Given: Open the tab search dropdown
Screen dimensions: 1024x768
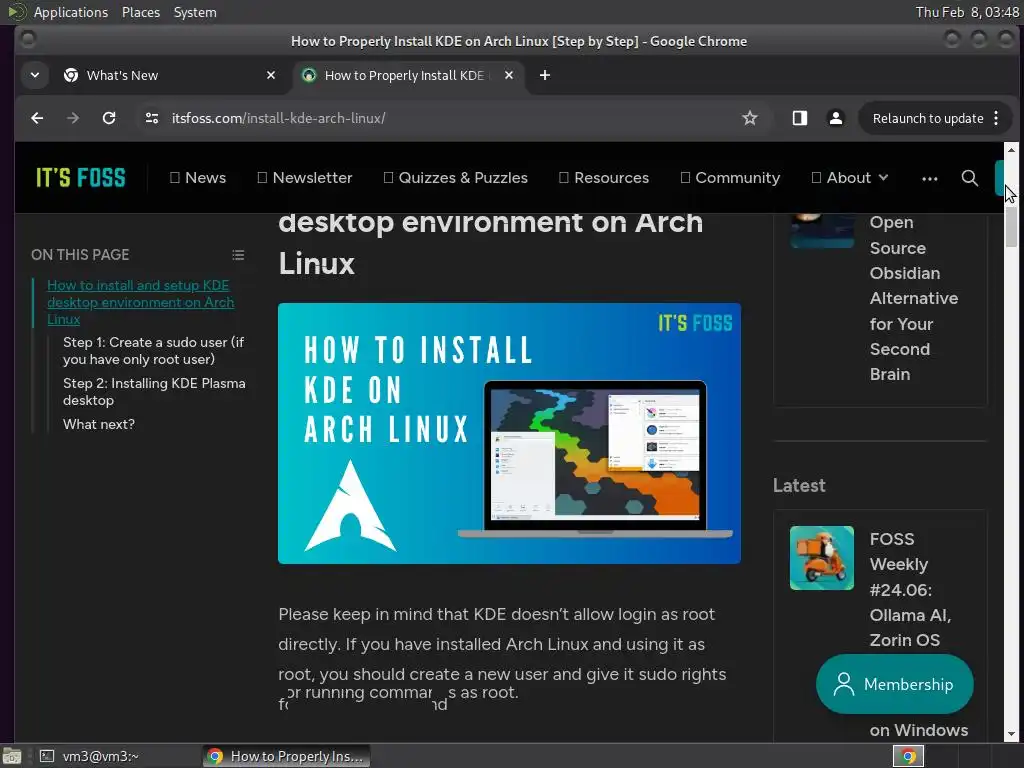Looking at the screenshot, I should click(35, 75).
